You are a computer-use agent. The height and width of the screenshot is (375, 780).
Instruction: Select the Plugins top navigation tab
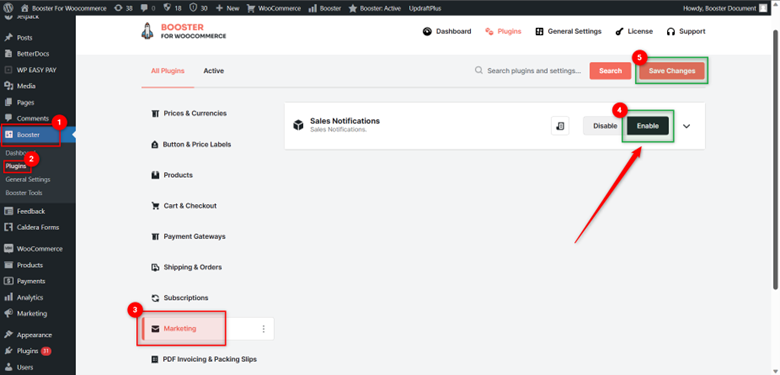pos(503,31)
